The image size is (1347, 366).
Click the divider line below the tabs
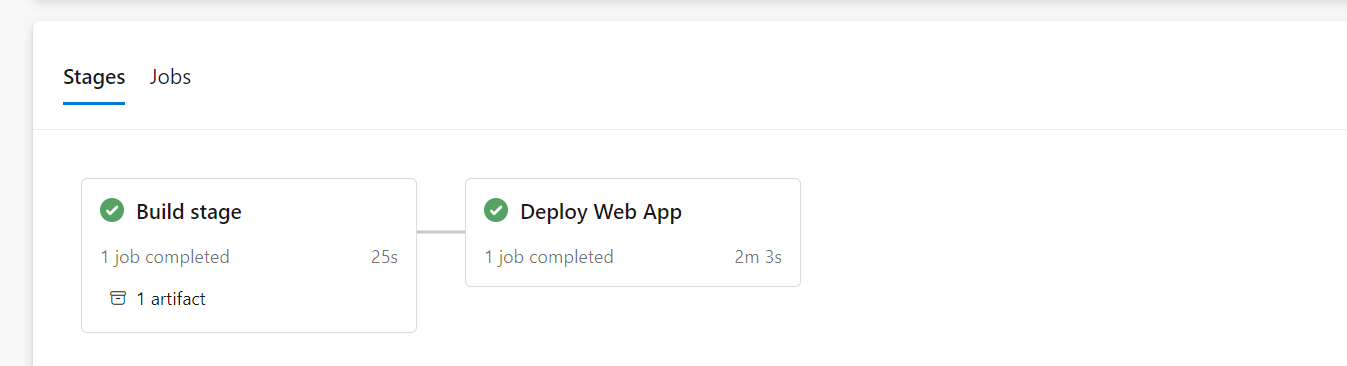pyautogui.click(x=690, y=129)
